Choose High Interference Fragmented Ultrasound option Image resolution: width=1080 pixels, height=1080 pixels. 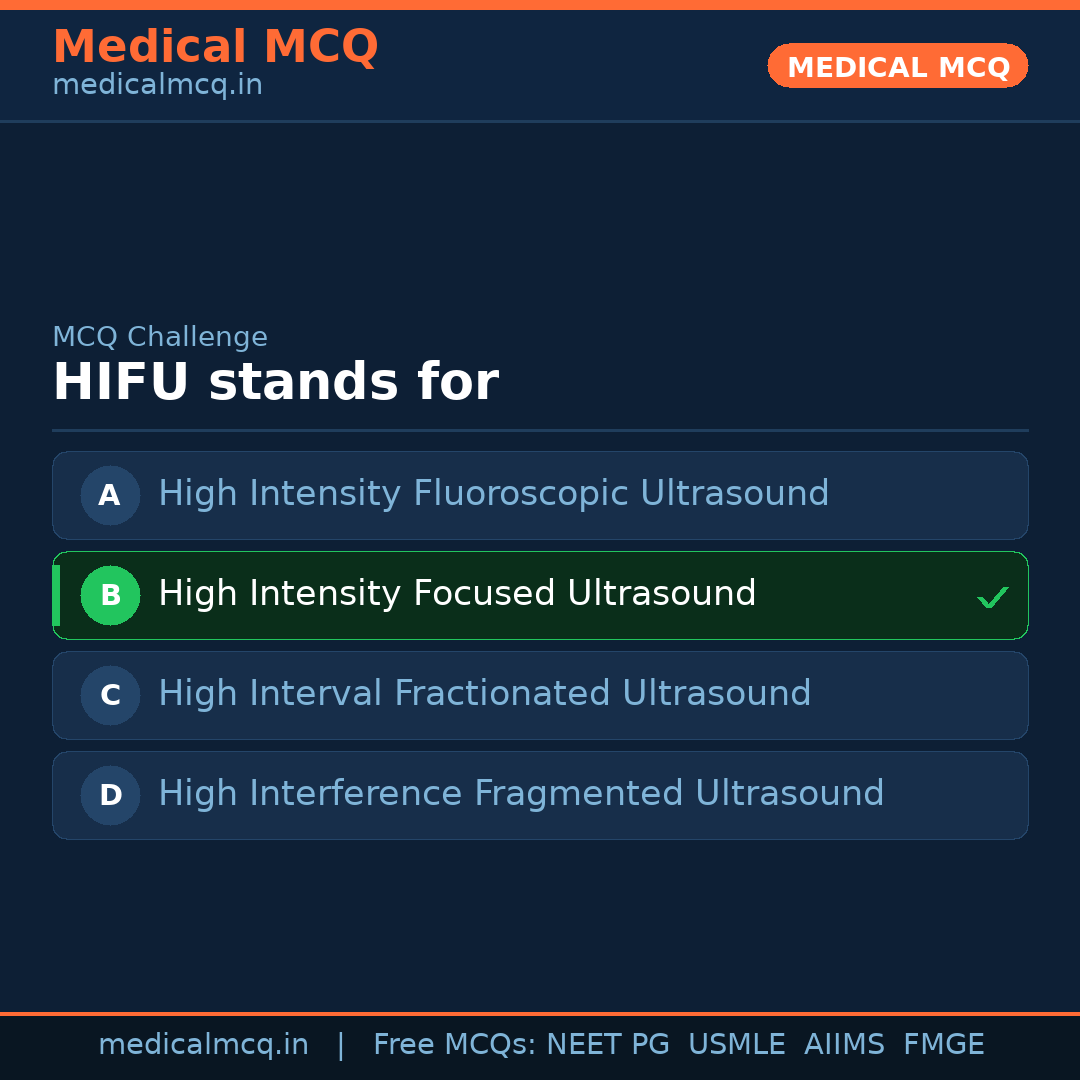click(521, 794)
